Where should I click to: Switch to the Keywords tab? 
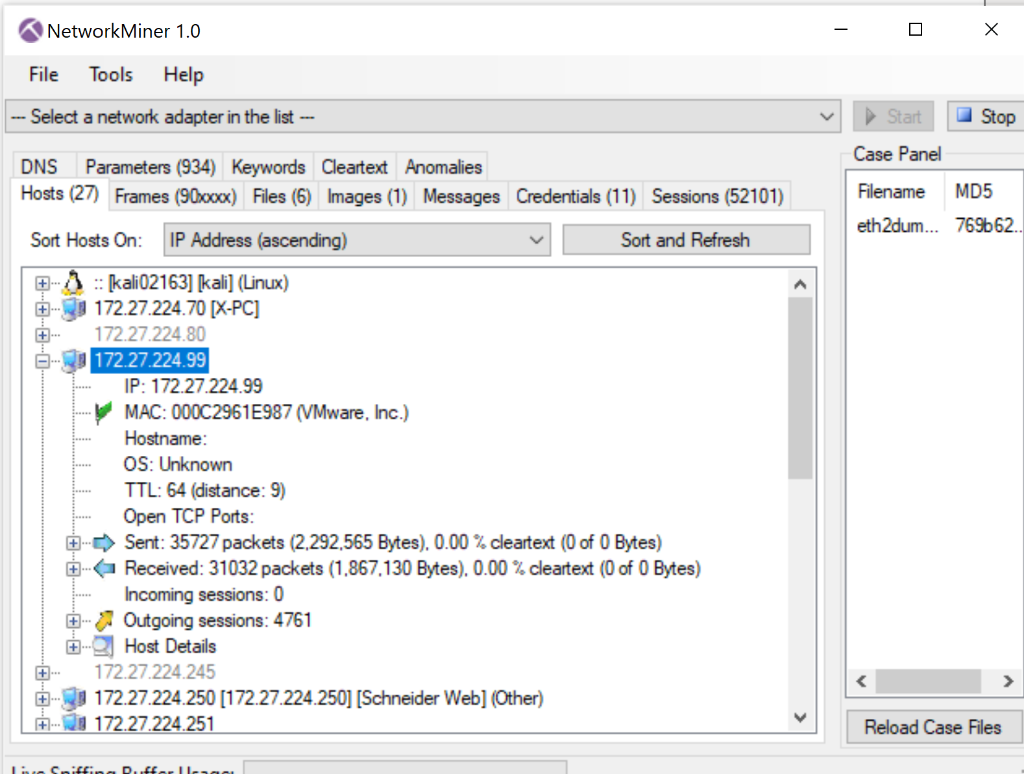coord(268,167)
